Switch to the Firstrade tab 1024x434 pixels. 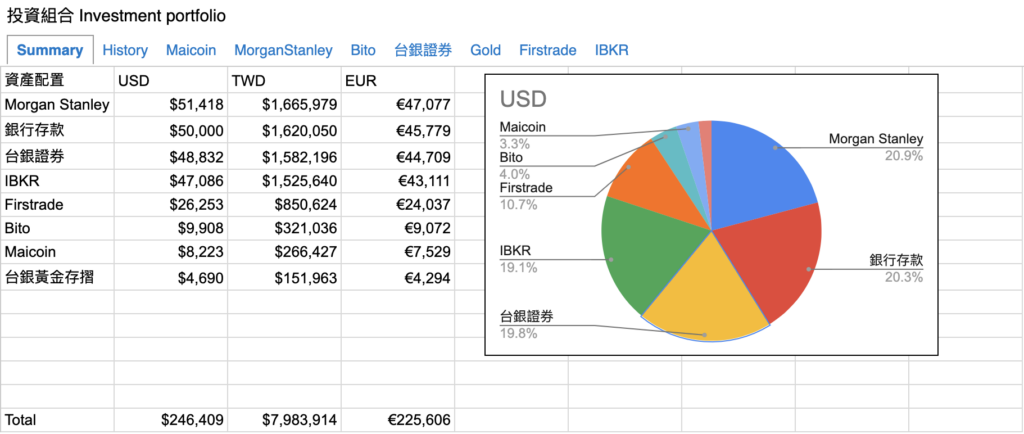548,50
